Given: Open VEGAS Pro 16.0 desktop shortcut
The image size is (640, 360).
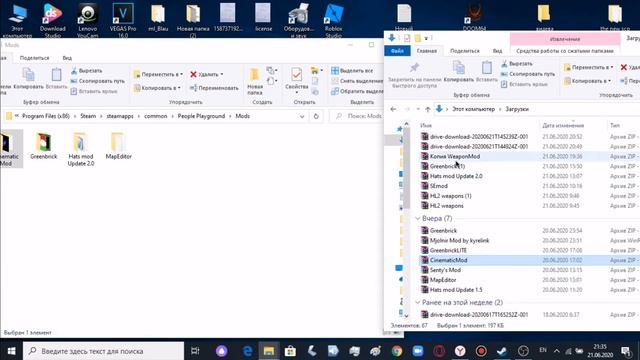Looking at the screenshot, I should (x=123, y=20).
